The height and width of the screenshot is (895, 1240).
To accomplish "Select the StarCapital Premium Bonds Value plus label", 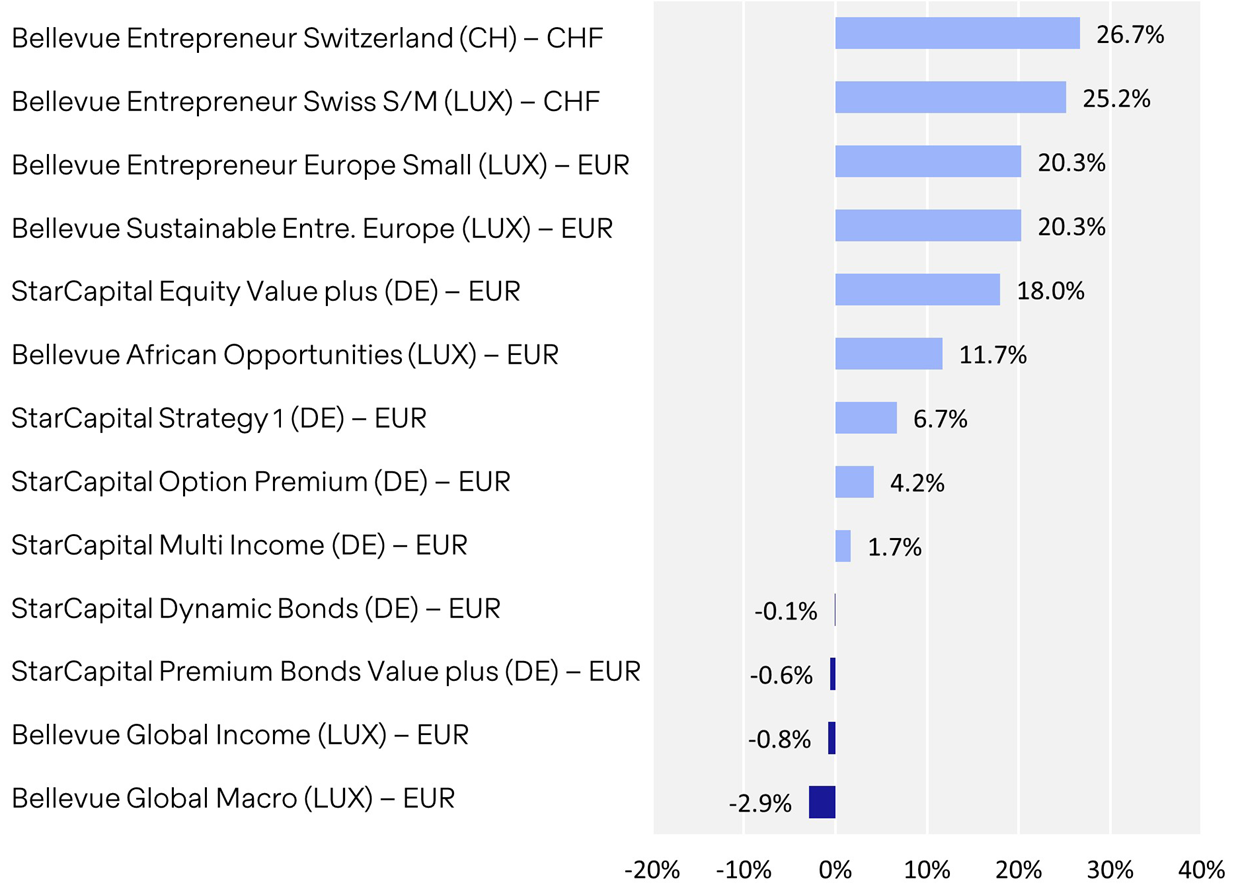I will pos(325,672).
